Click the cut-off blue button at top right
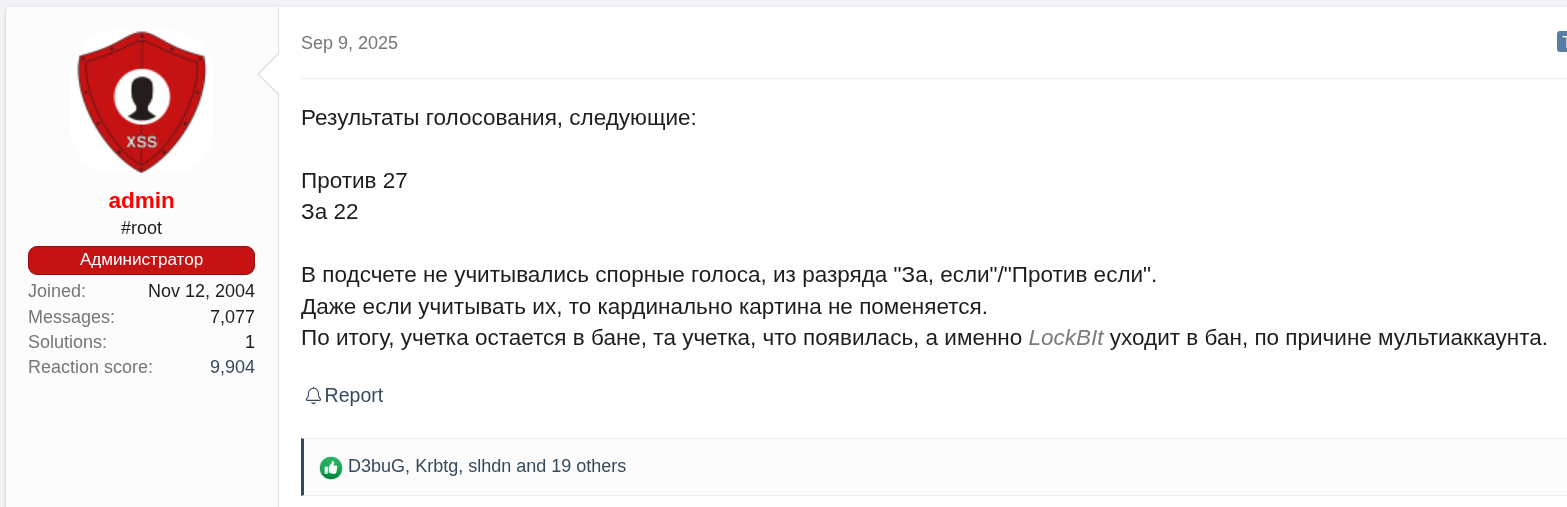Screen dimensions: 1567x507 point(1561,42)
